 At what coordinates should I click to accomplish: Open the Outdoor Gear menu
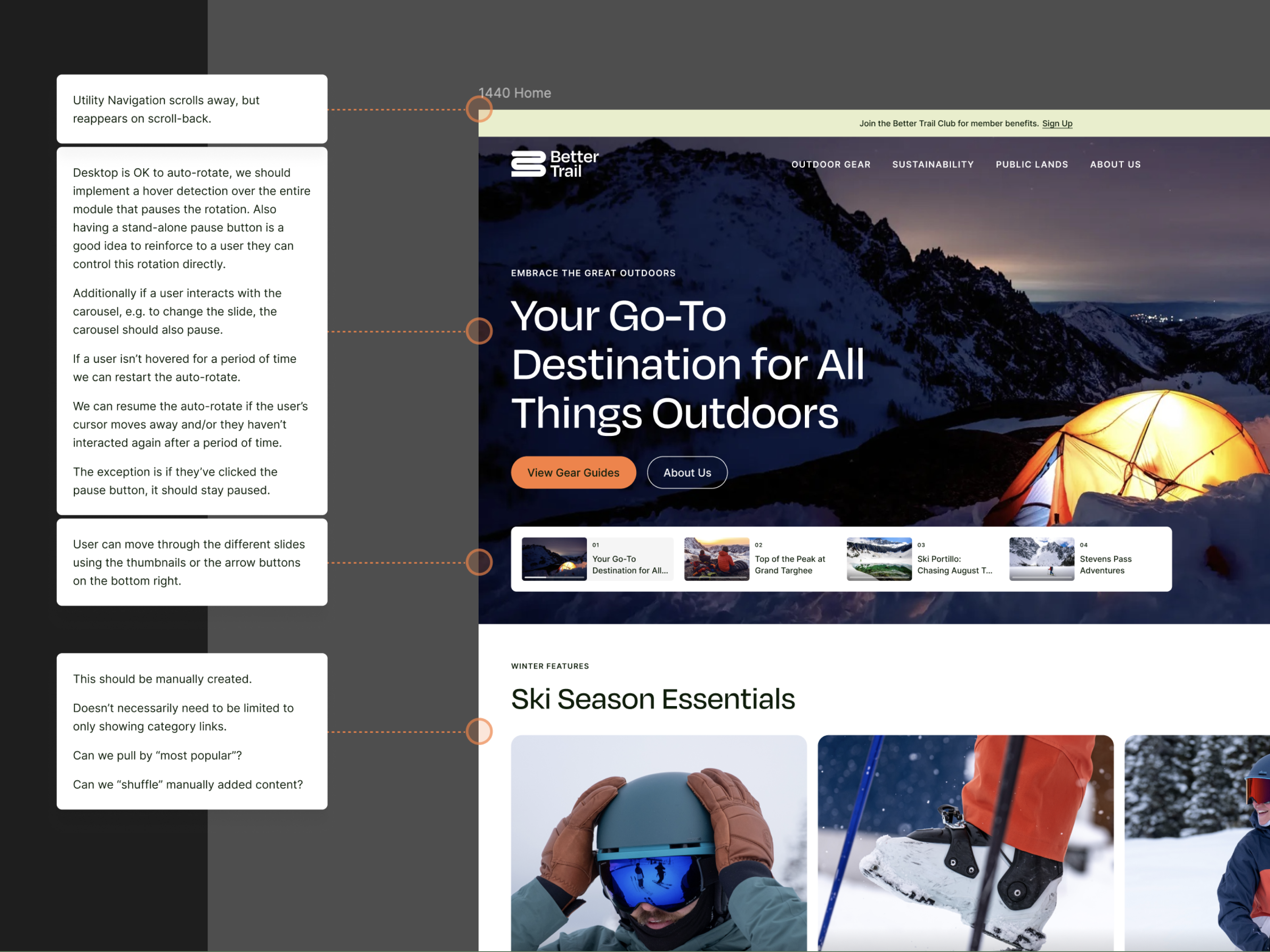point(830,165)
